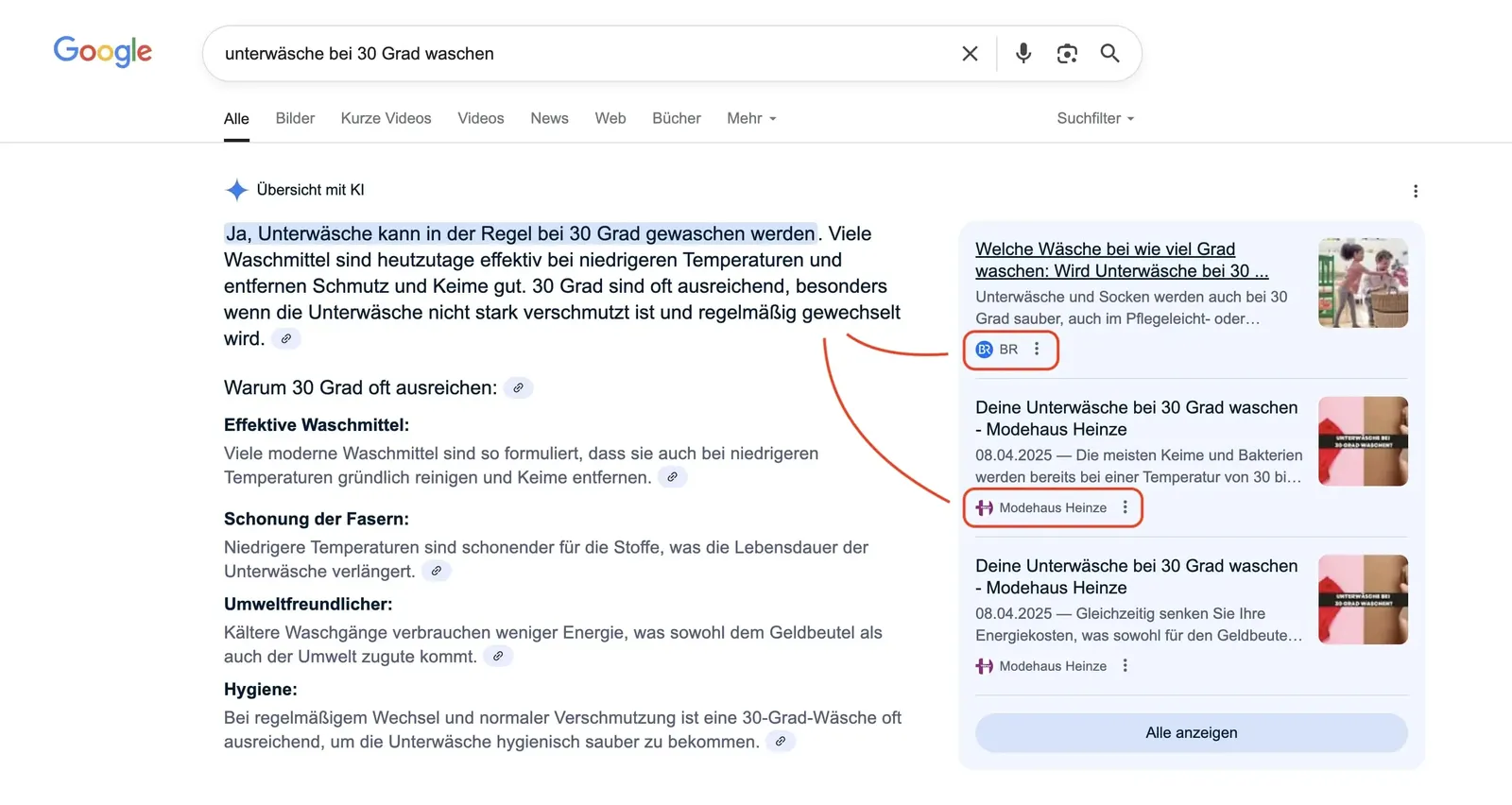The width and height of the screenshot is (1512, 805).
Task: Click link icon after first summary paragraph
Action: coord(286,338)
